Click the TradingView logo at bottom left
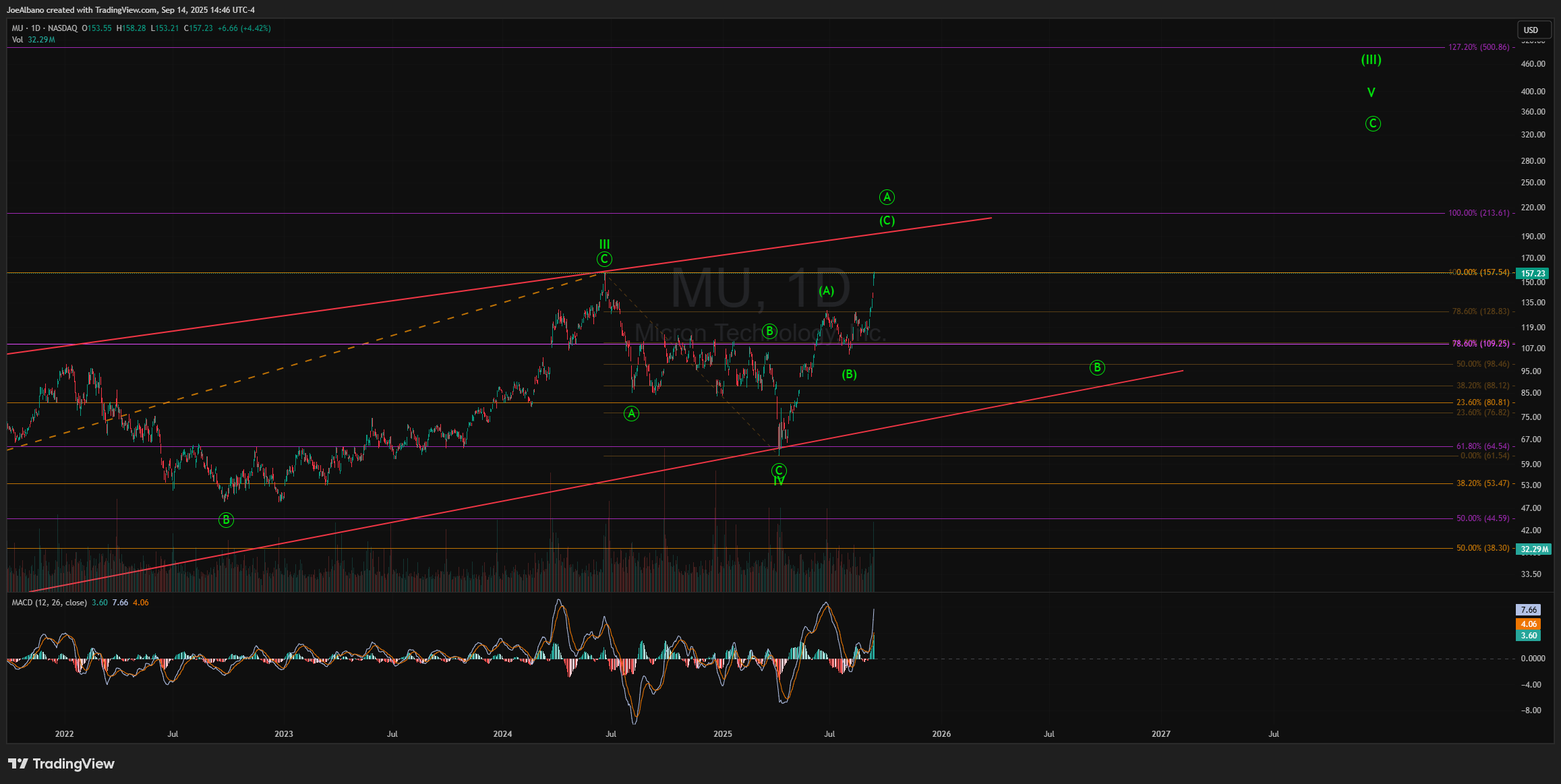 click(61, 764)
